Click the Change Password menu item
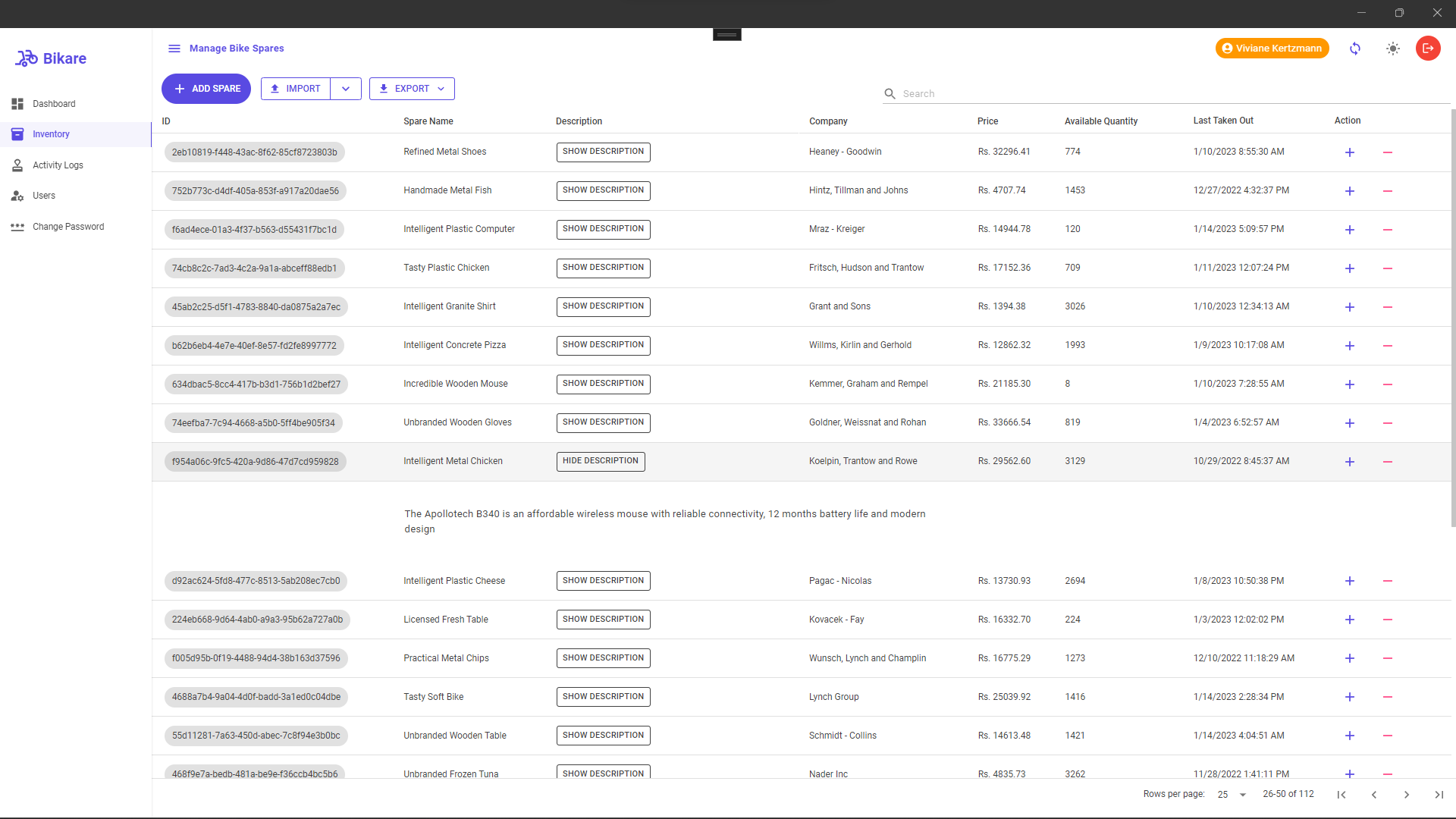Screen dimensions: 1456x819 pyautogui.click(x=68, y=227)
